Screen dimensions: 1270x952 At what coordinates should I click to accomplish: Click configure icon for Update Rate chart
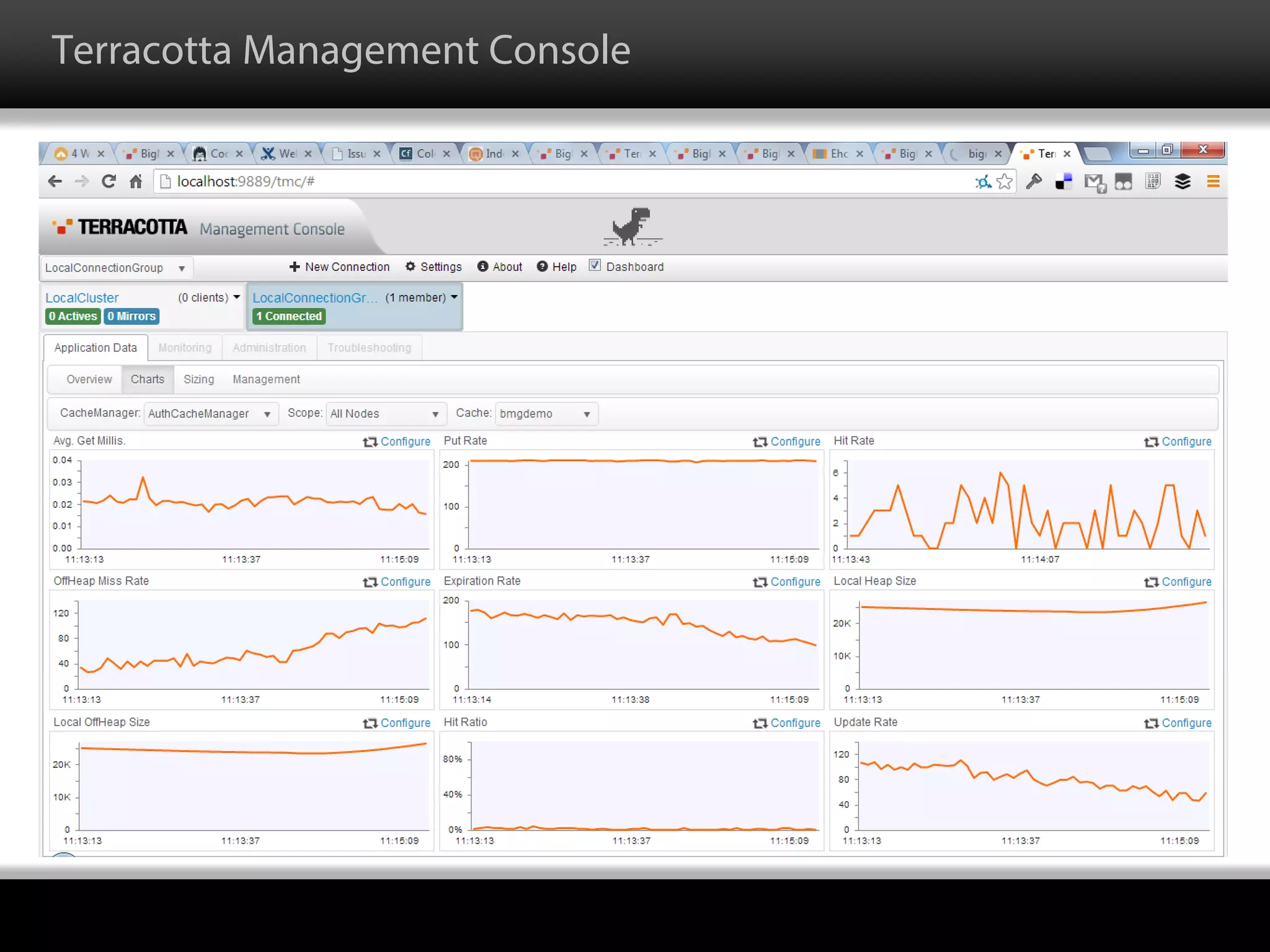pos(1152,723)
